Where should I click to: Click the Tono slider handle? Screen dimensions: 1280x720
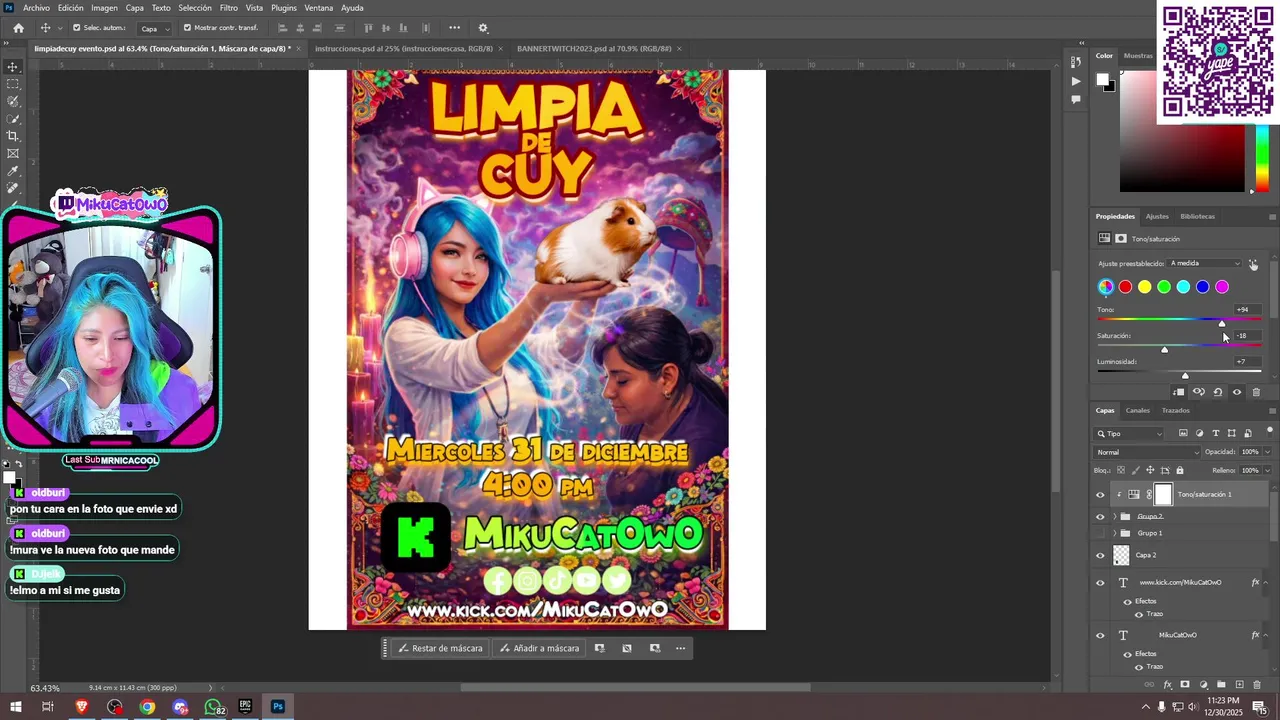[x=1221, y=324]
